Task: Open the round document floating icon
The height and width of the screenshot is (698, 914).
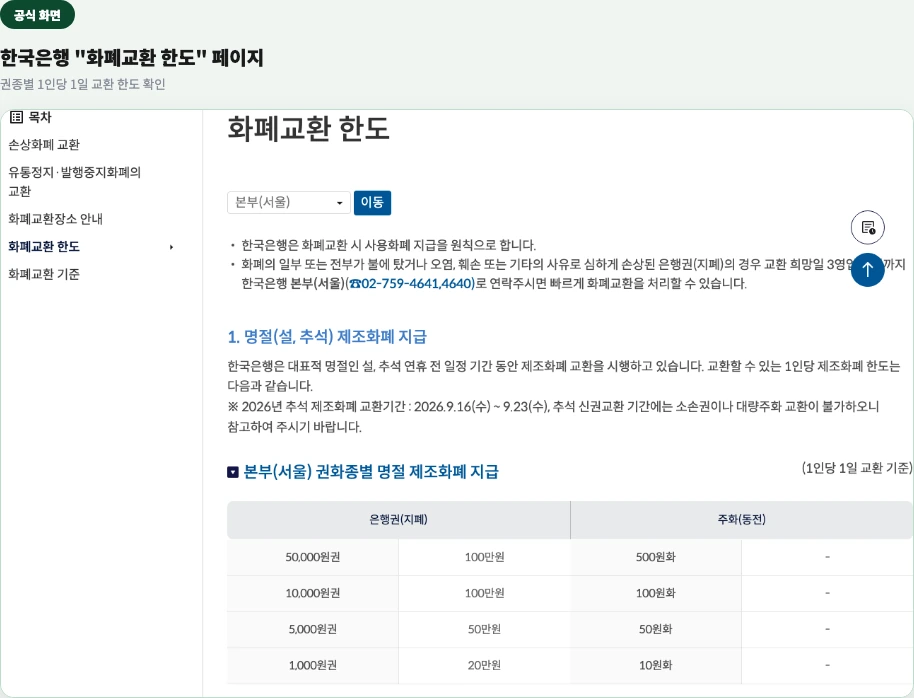Action: coord(868,227)
